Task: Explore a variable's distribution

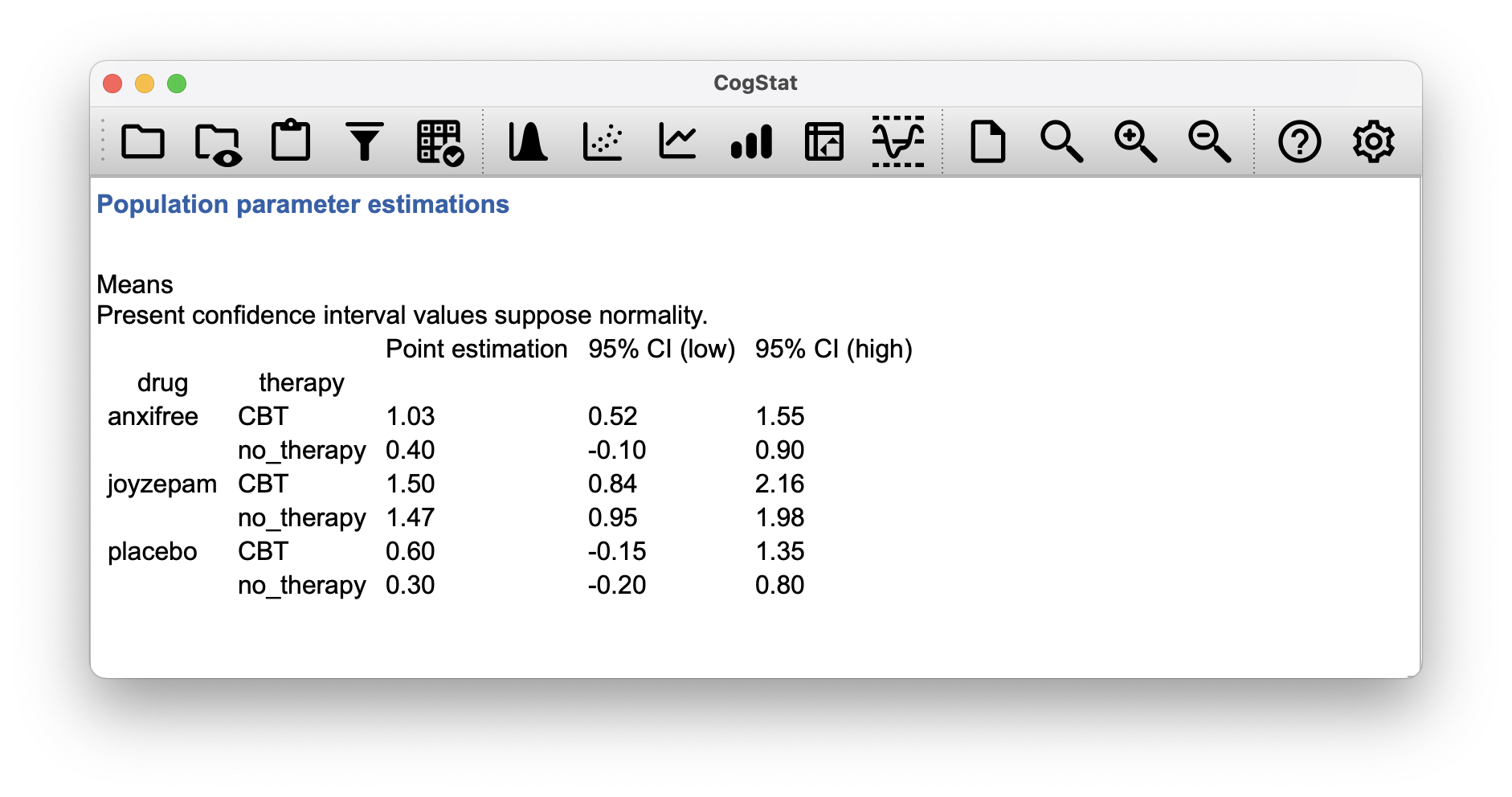Action: coord(529,141)
